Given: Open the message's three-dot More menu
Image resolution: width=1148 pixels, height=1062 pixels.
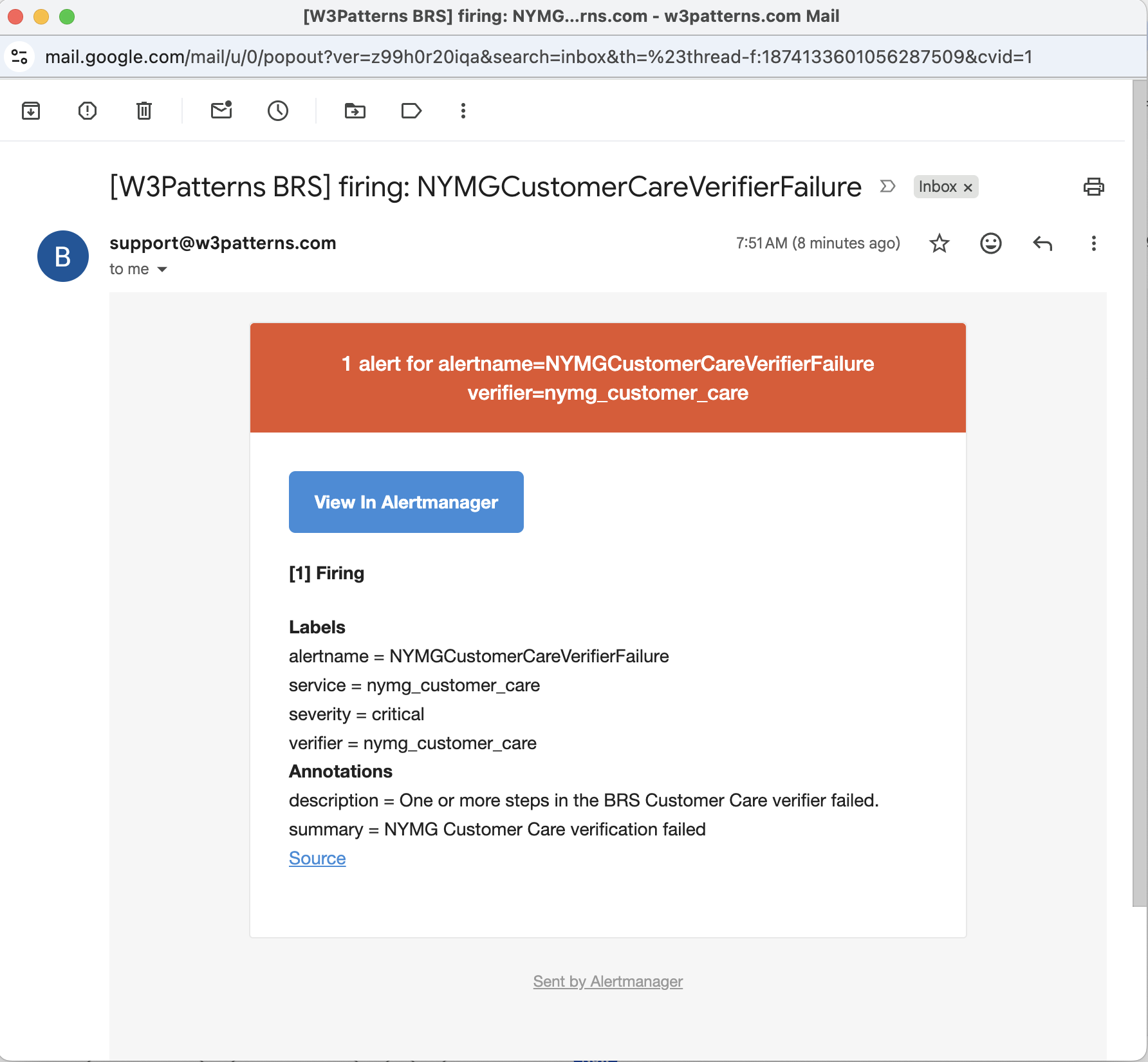Looking at the screenshot, I should point(1094,243).
